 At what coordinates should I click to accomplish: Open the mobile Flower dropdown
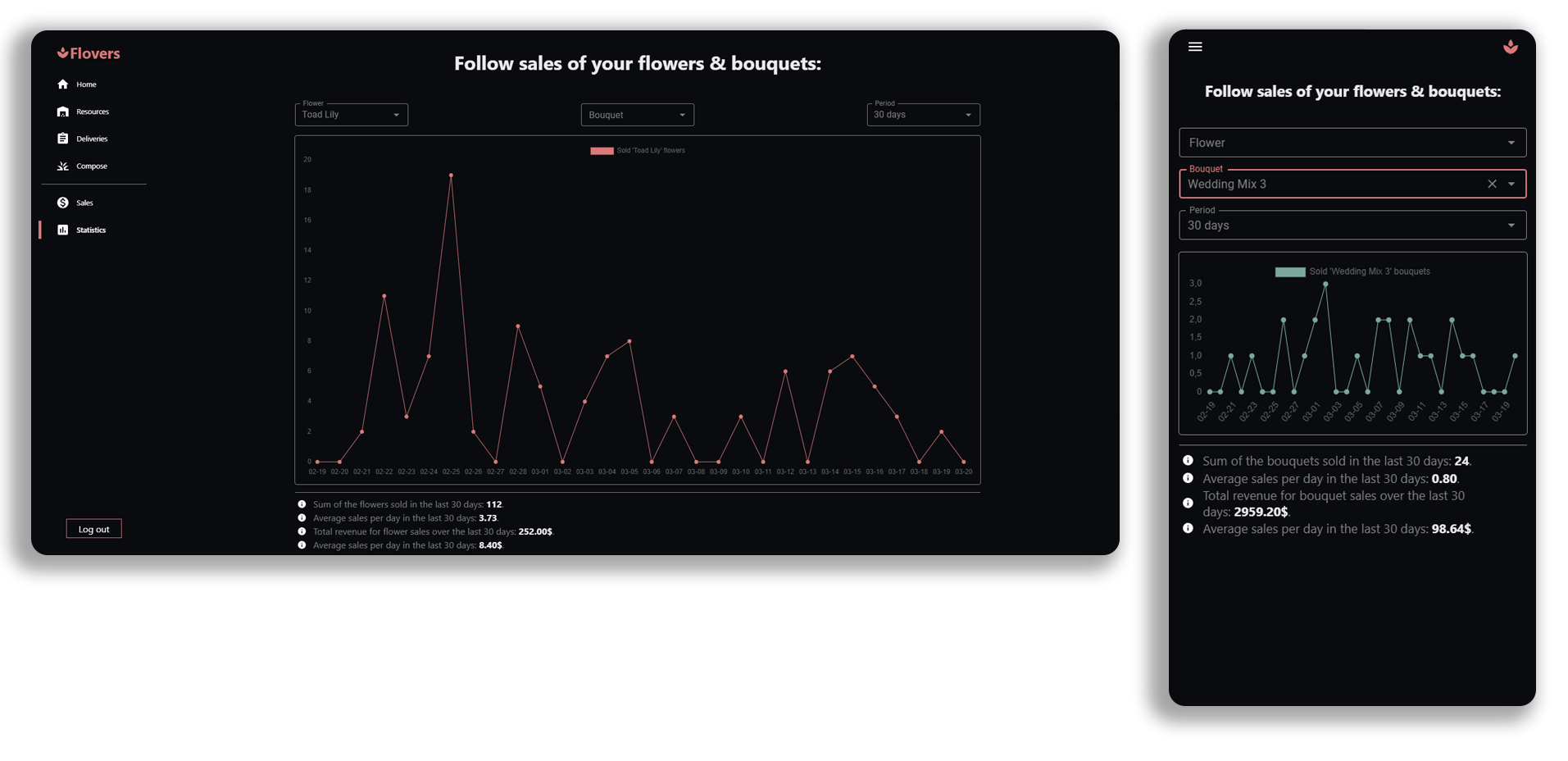tap(1352, 143)
